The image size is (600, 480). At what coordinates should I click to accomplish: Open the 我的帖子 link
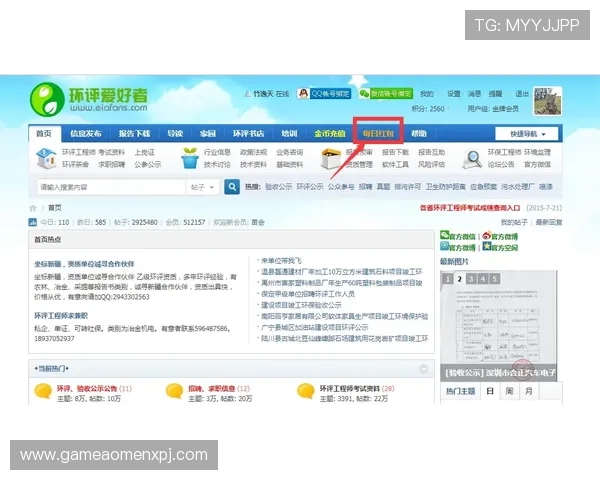514,222
